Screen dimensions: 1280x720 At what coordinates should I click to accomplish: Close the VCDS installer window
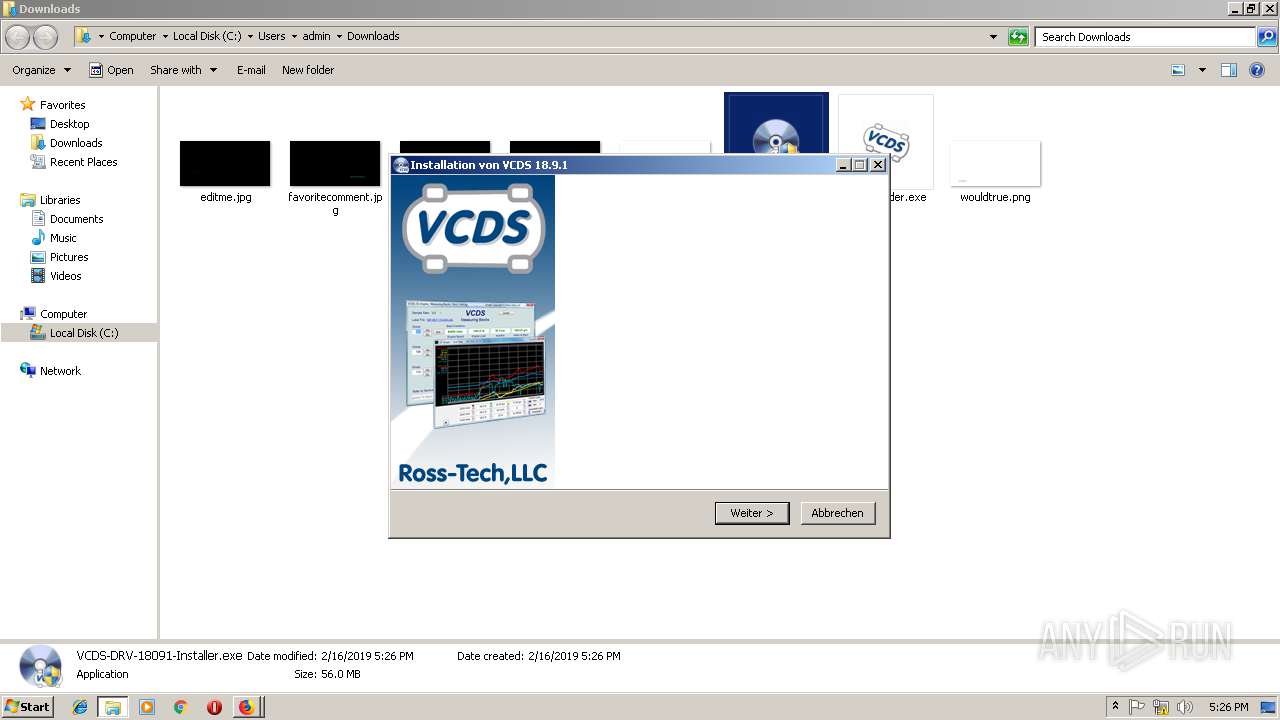coord(878,165)
